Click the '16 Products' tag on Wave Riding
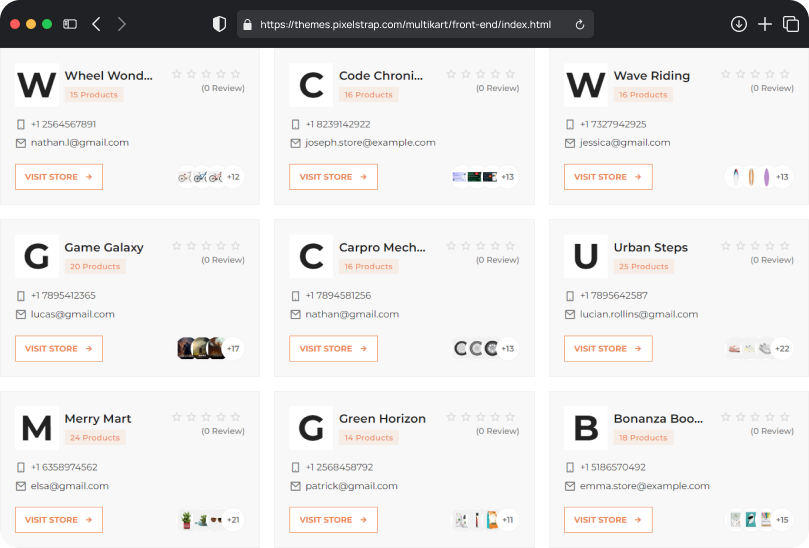This screenshot has width=809, height=548. pyautogui.click(x=642, y=95)
